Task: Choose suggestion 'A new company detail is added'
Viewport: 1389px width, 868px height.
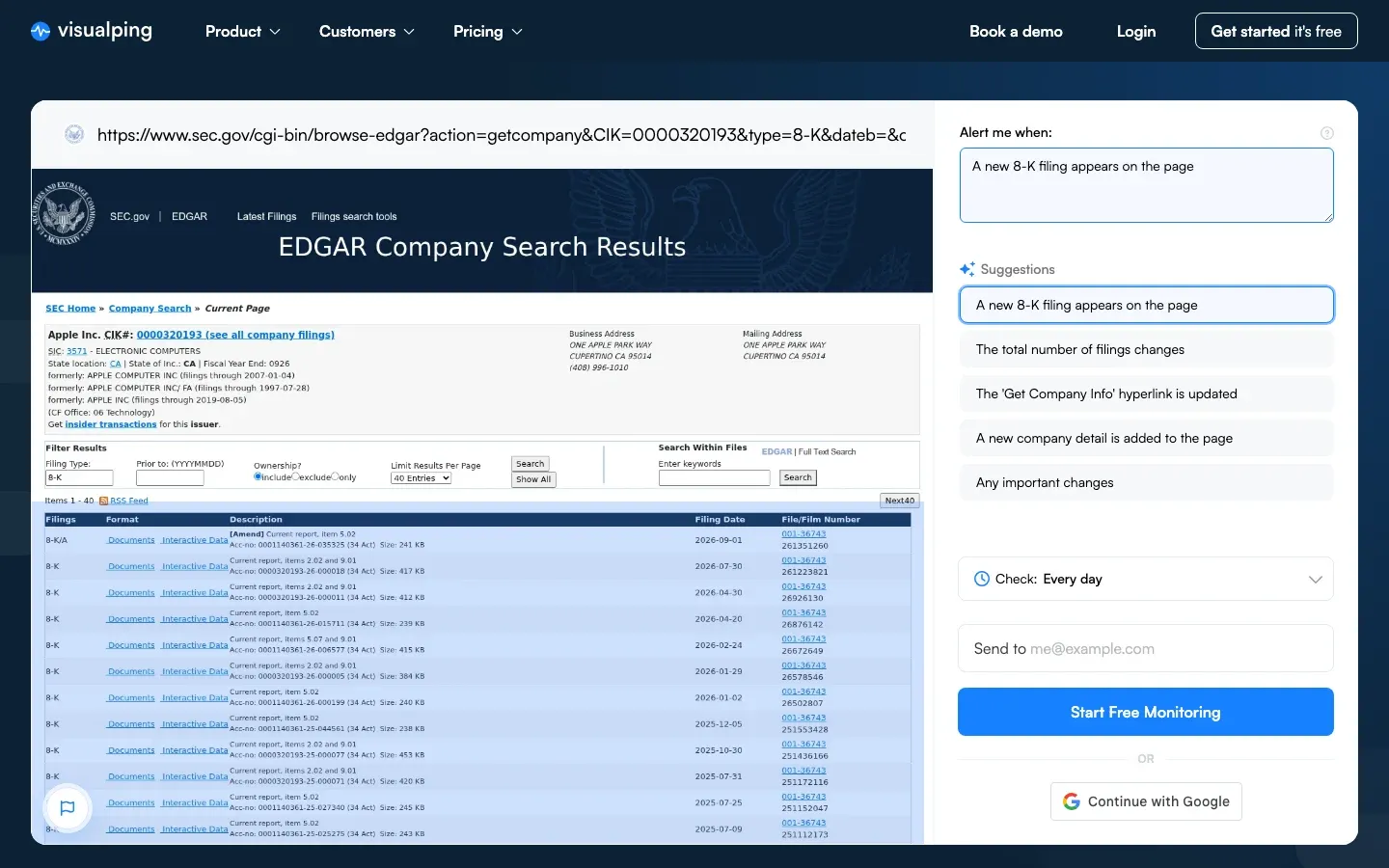Action: coord(1146,438)
